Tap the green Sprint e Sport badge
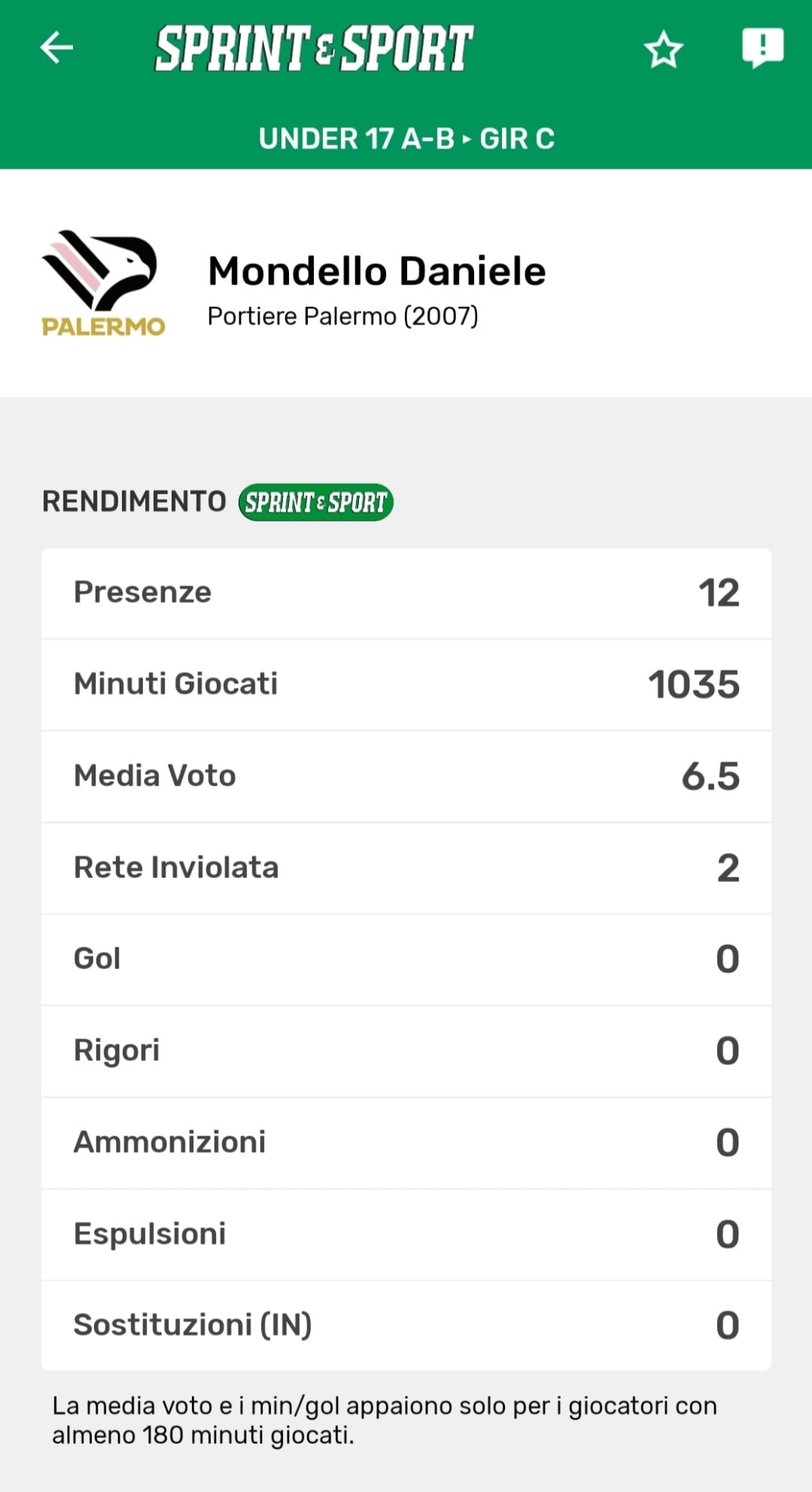 [x=315, y=502]
